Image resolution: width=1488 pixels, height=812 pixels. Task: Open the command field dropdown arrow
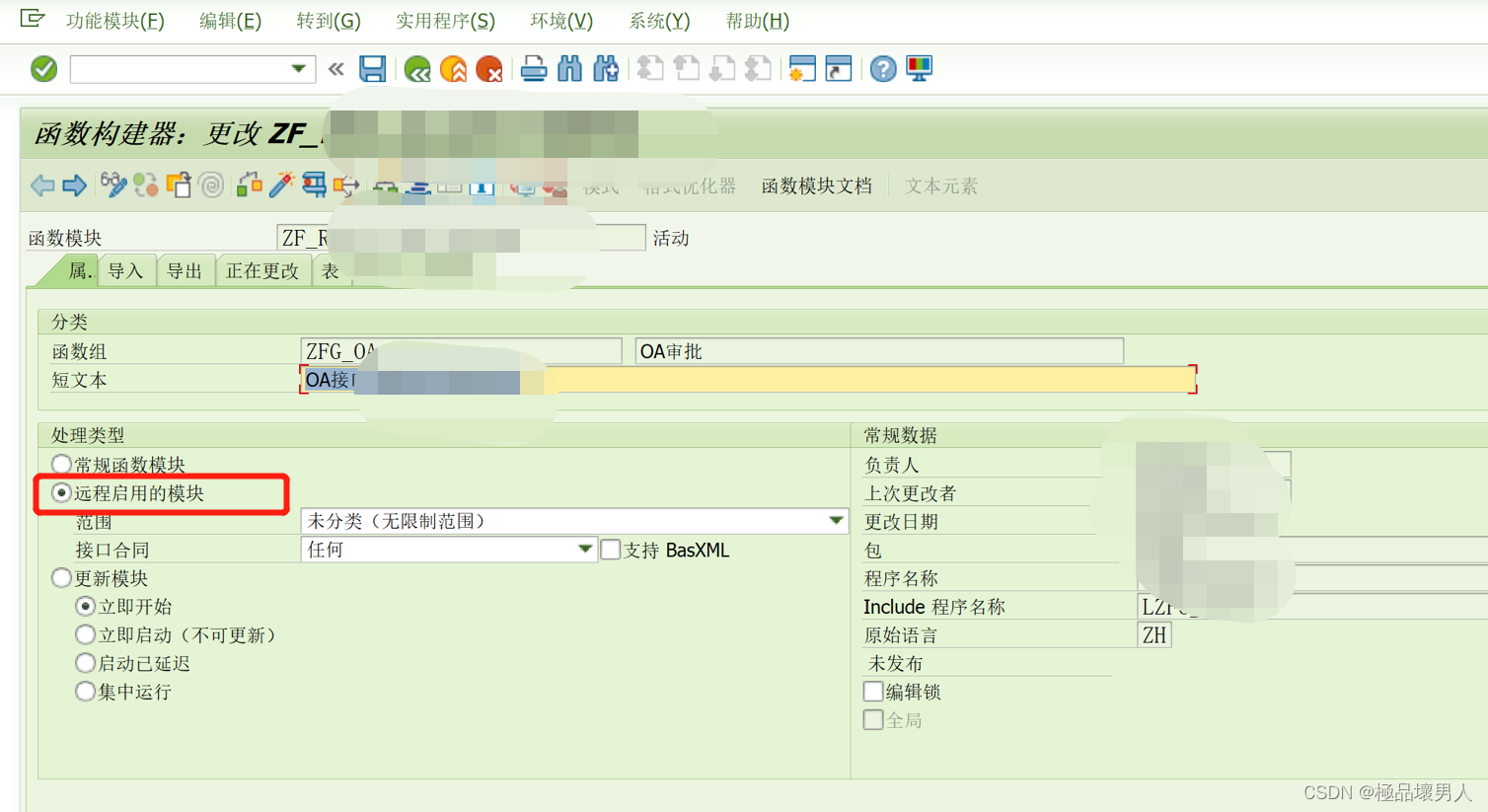(x=299, y=69)
